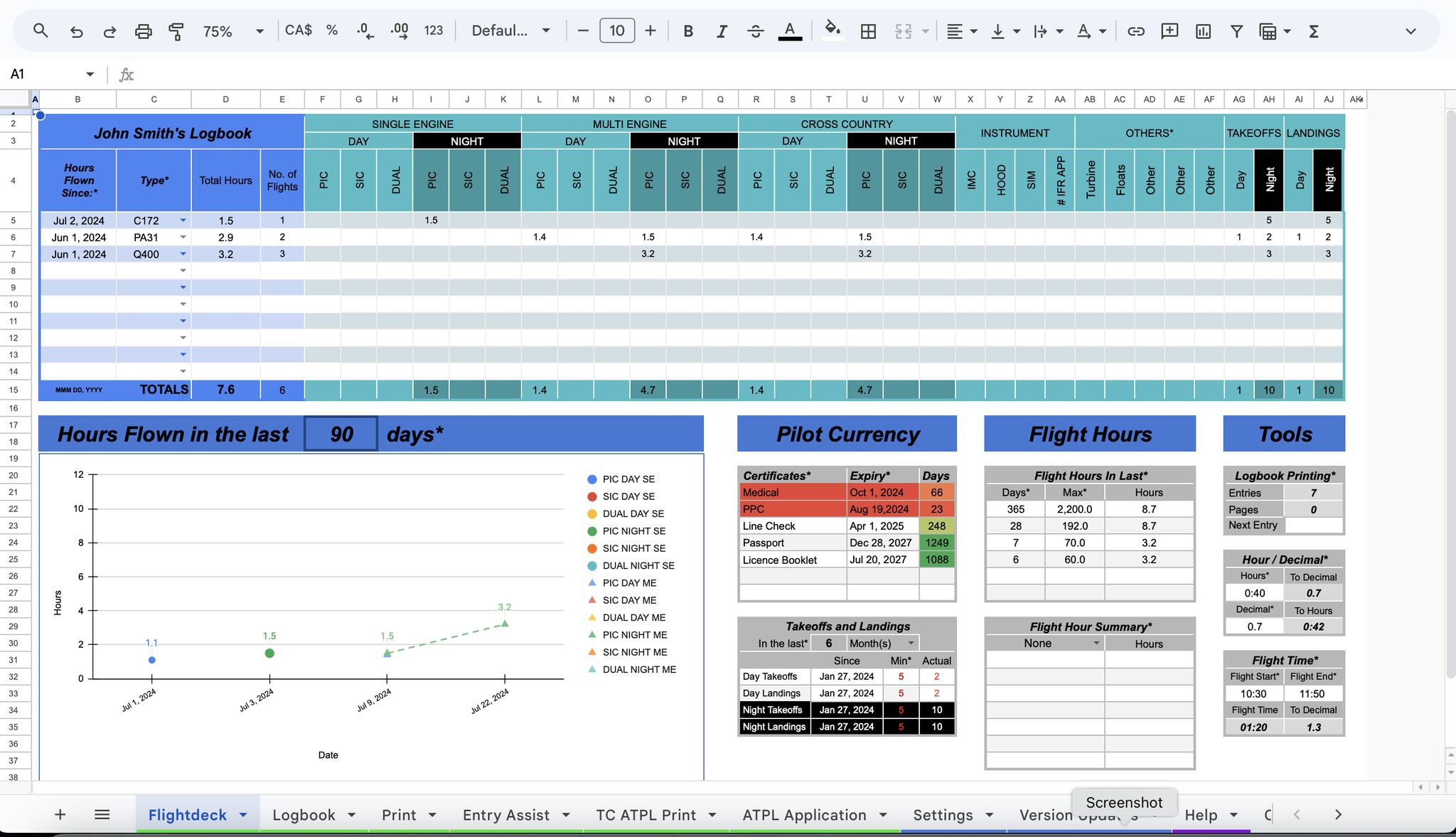
Task: Open the fill color picker
Action: coord(833,31)
